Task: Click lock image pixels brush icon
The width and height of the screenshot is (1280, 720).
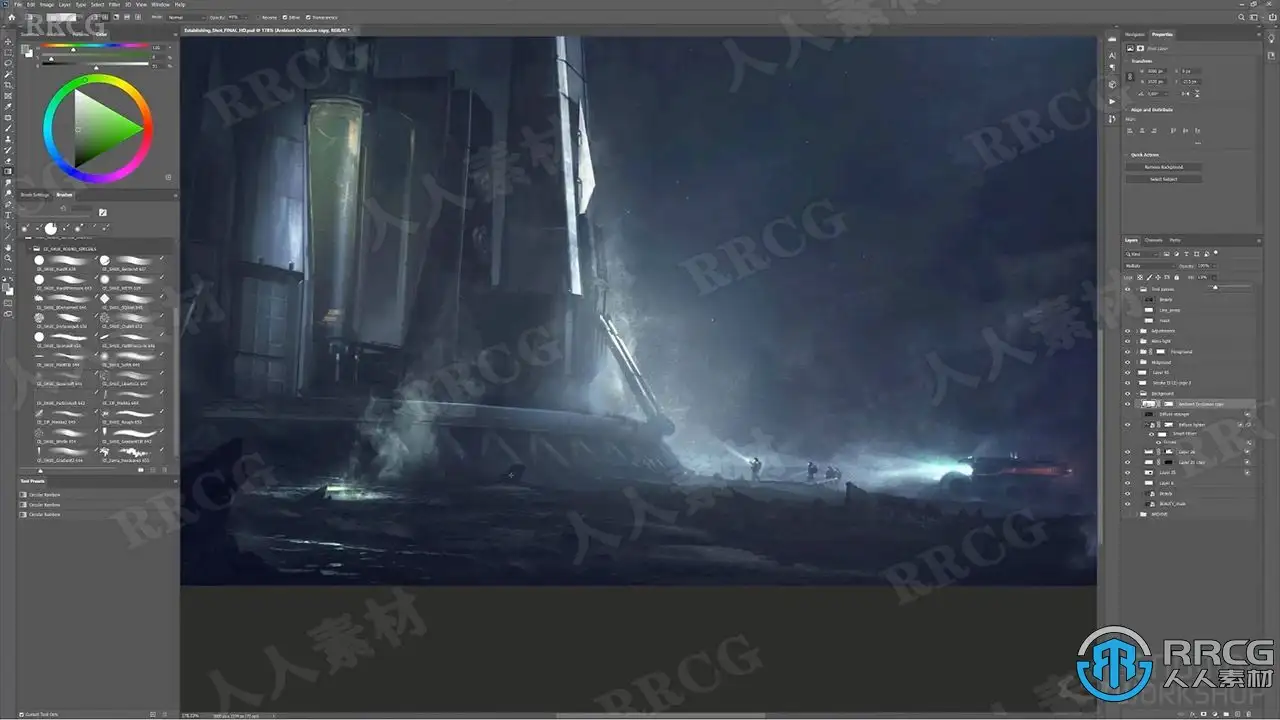Action: [x=1148, y=277]
